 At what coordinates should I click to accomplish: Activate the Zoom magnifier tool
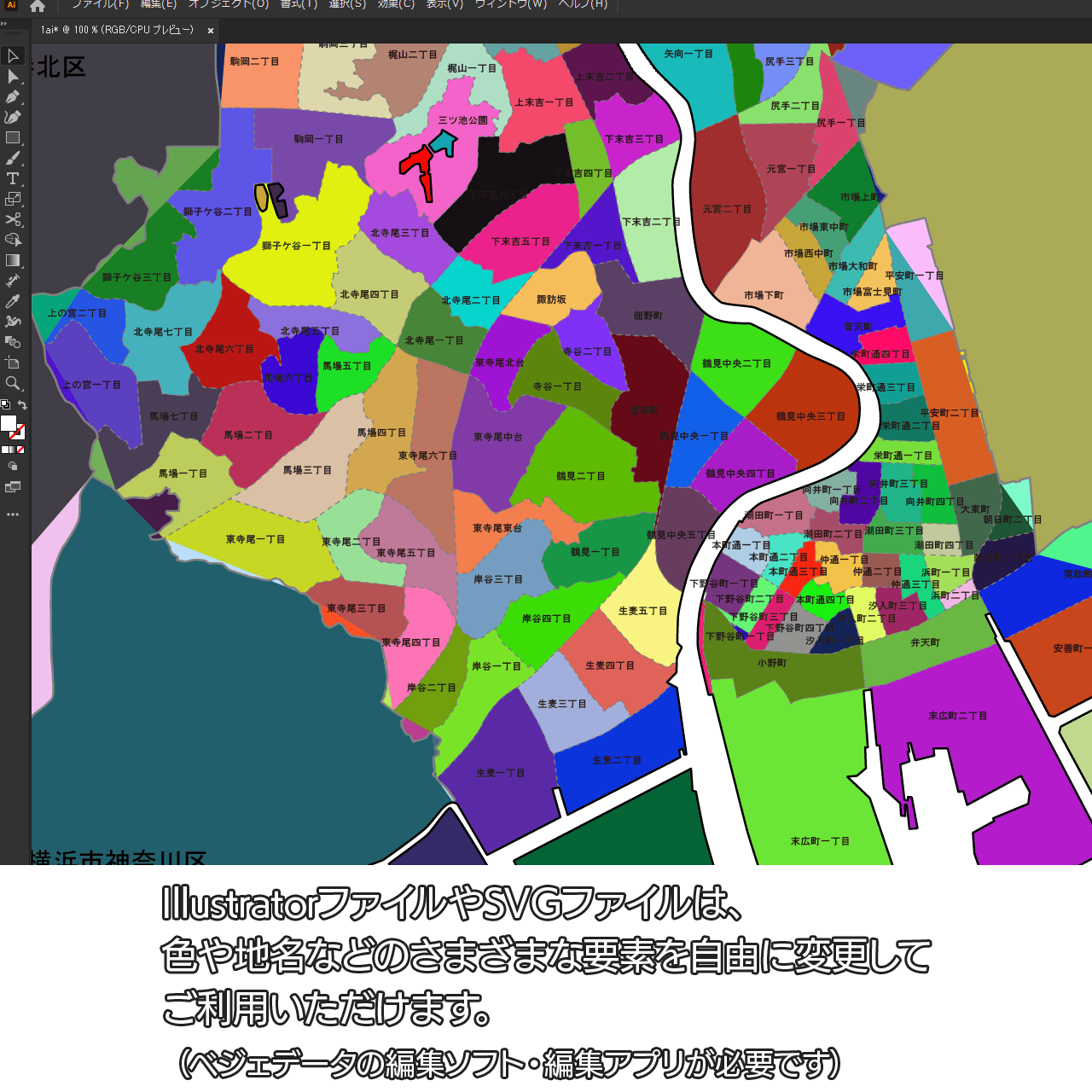click(x=13, y=384)
